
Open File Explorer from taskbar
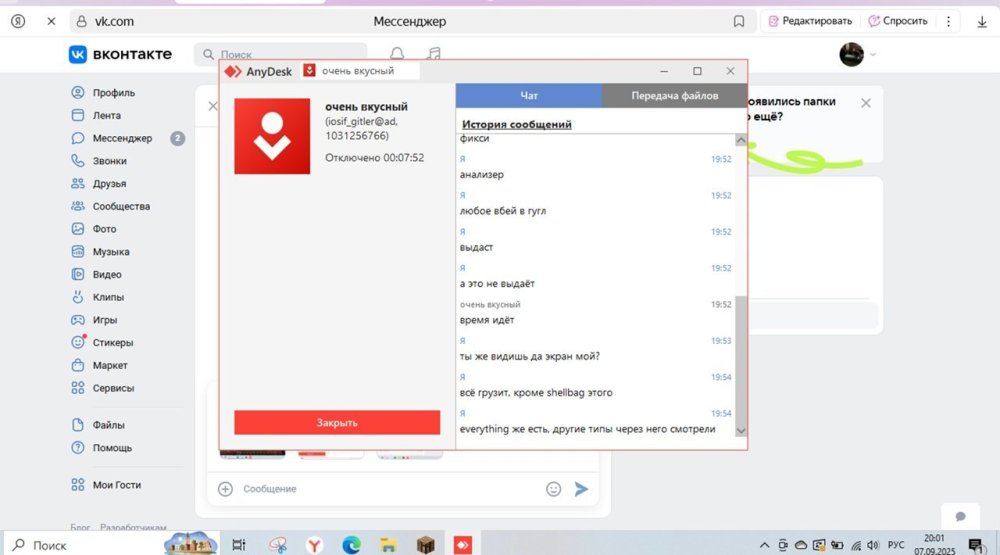(388, 545)
